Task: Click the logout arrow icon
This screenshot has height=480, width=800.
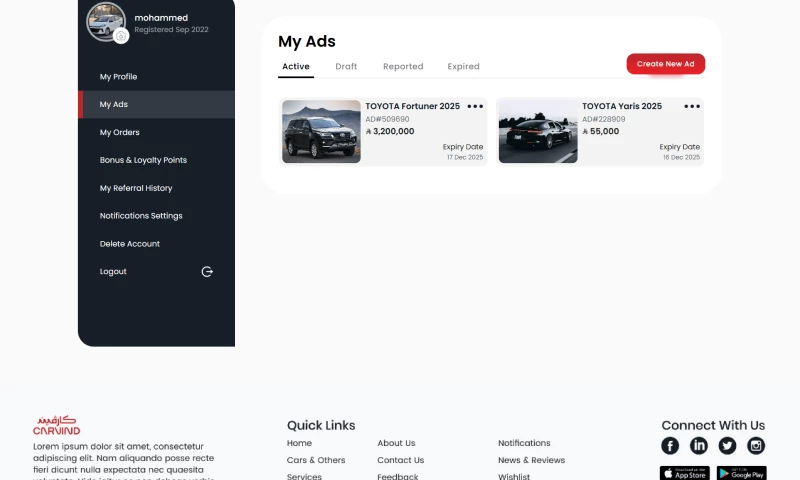Action: pyautogui.click(x=207, y=272)
